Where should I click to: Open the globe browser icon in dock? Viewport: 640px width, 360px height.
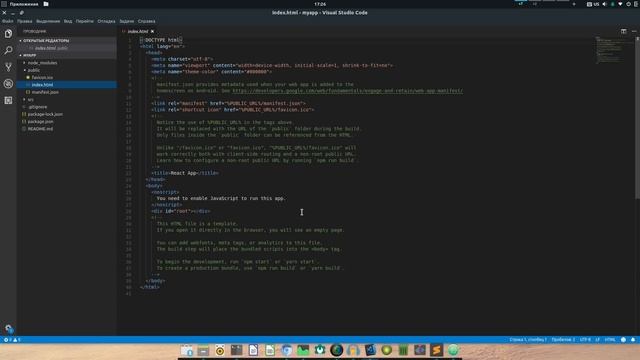(x=336, y=350)
